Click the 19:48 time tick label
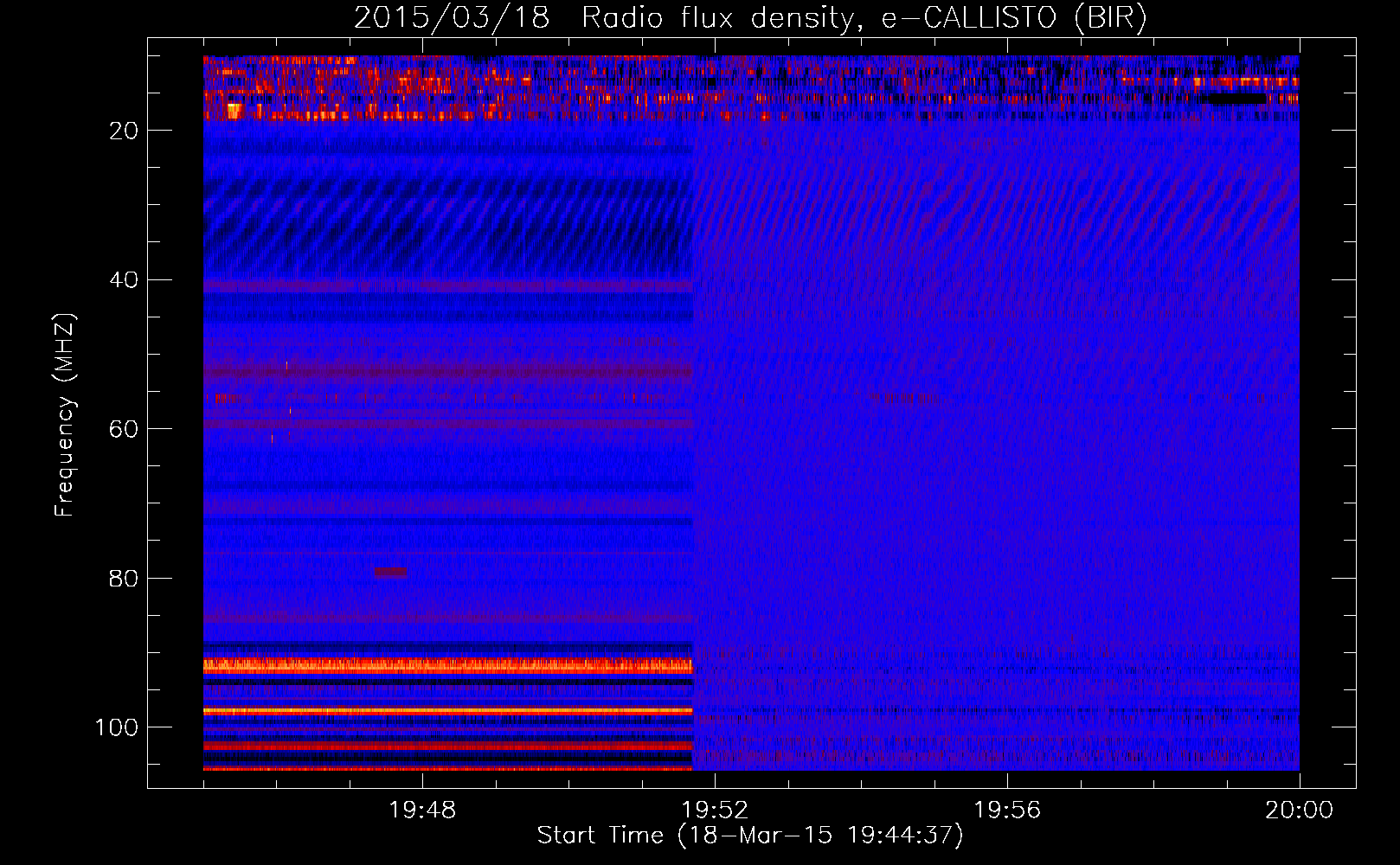Image resolution: width=1400 pixels, height=865 pixels. click(422, 811)
